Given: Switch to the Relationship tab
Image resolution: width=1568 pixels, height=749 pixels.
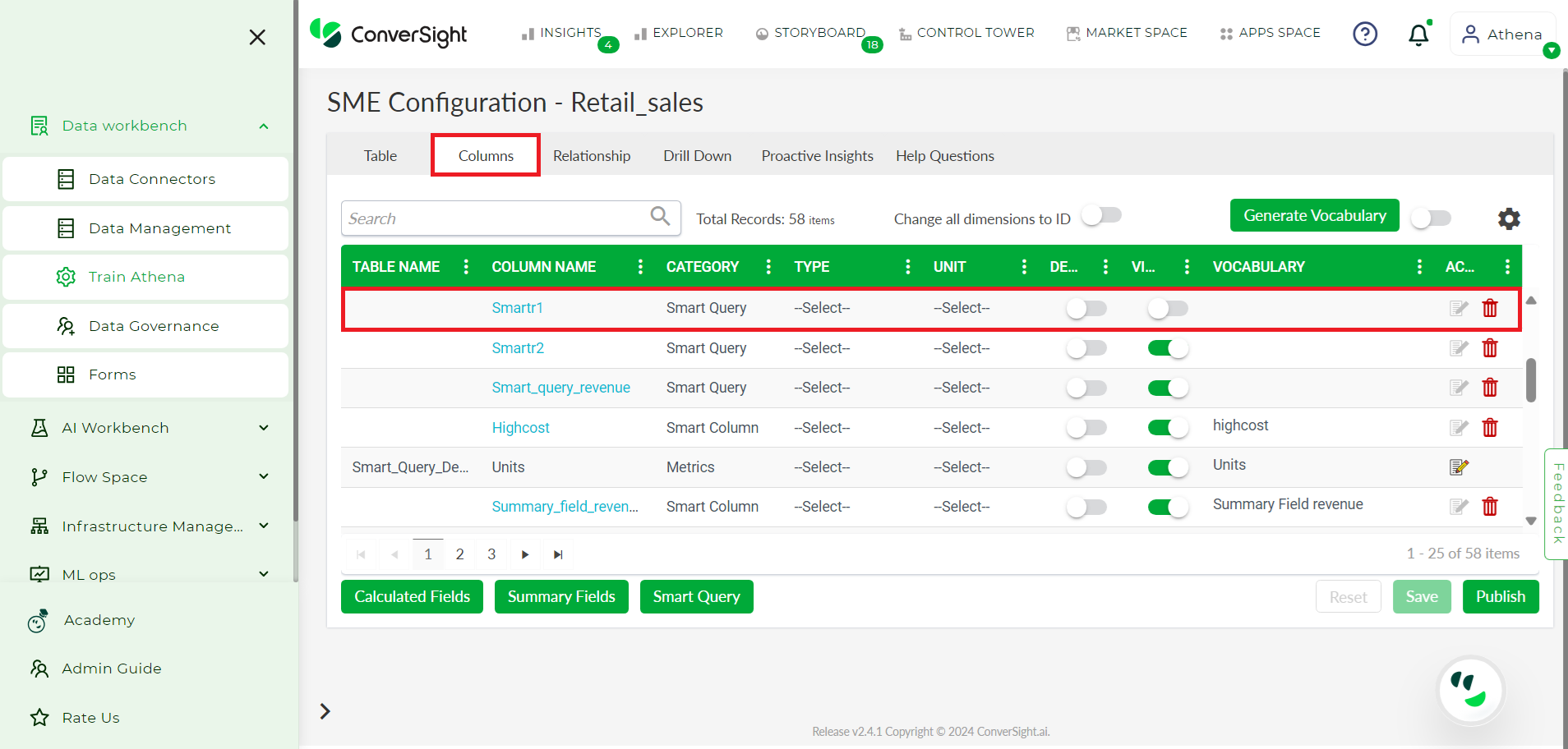Looking at the screenshot, I should [592, 155].
